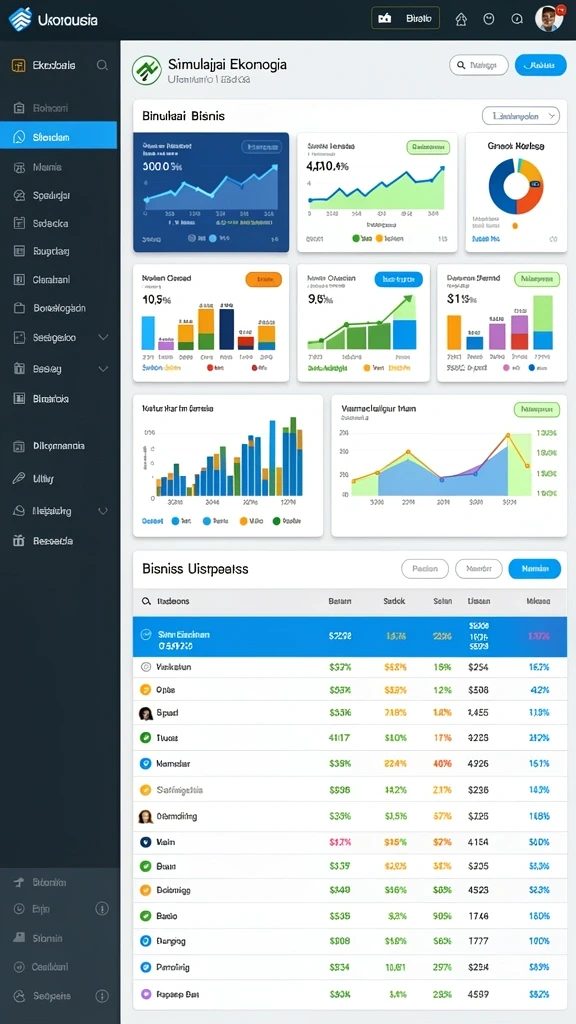This screenshot has width=576, height=1024.
Task: Click the green Simulajai Ekonogia logo icon
Action: click(146, 70)
